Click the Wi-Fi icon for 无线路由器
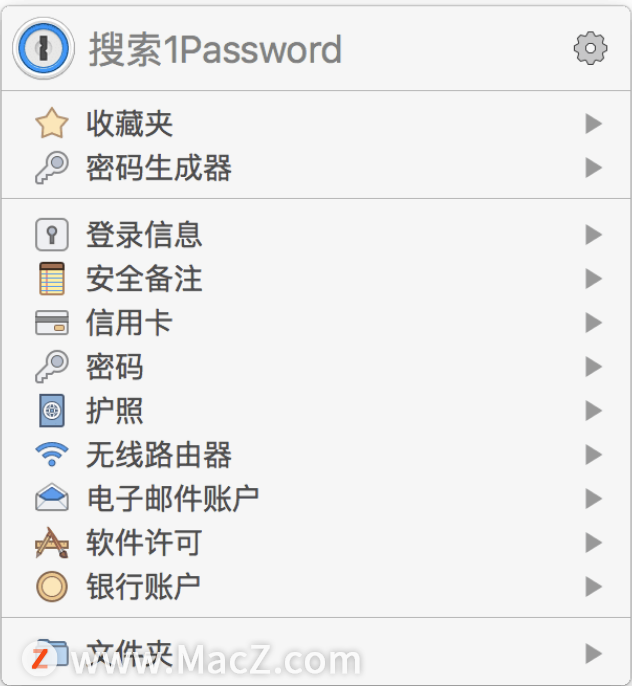The width and height of the screenshot is (632, 686). tap(52, 454)
